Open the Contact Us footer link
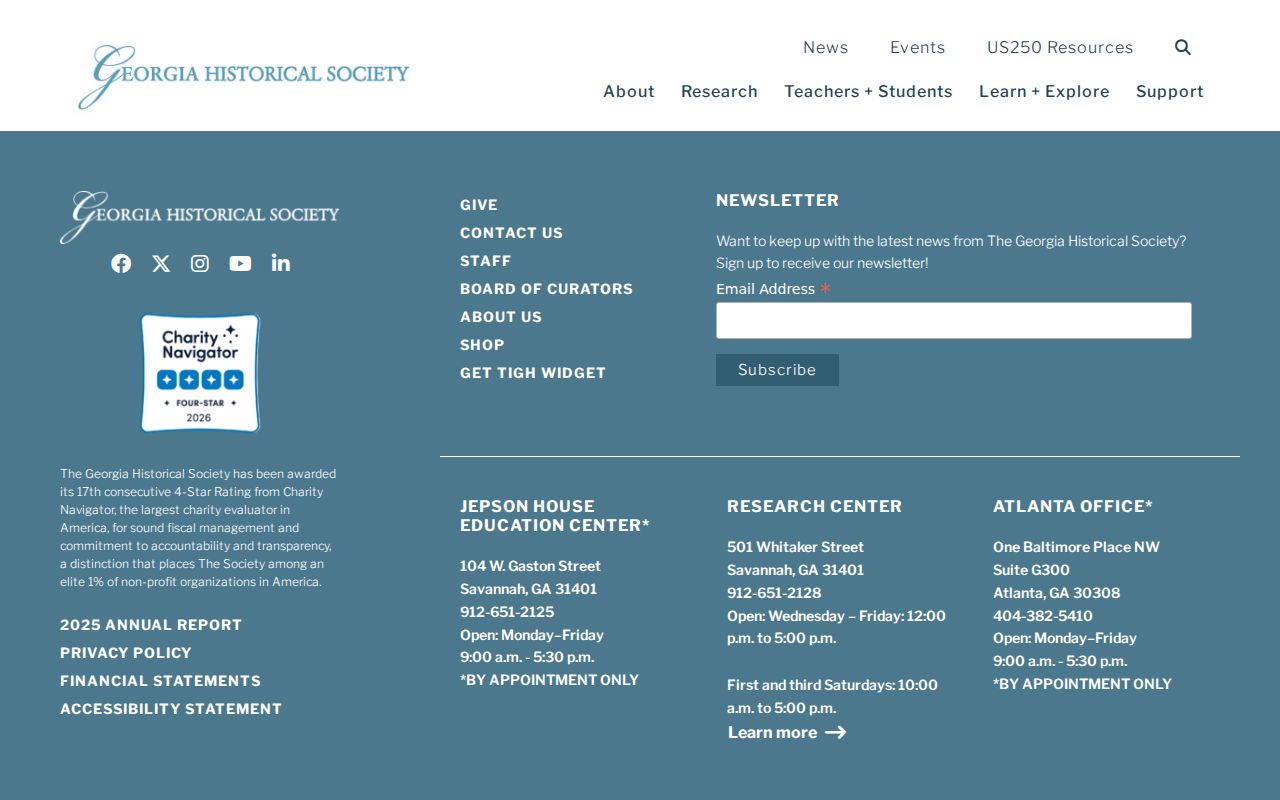1280x800 pixels. point(511,233)
